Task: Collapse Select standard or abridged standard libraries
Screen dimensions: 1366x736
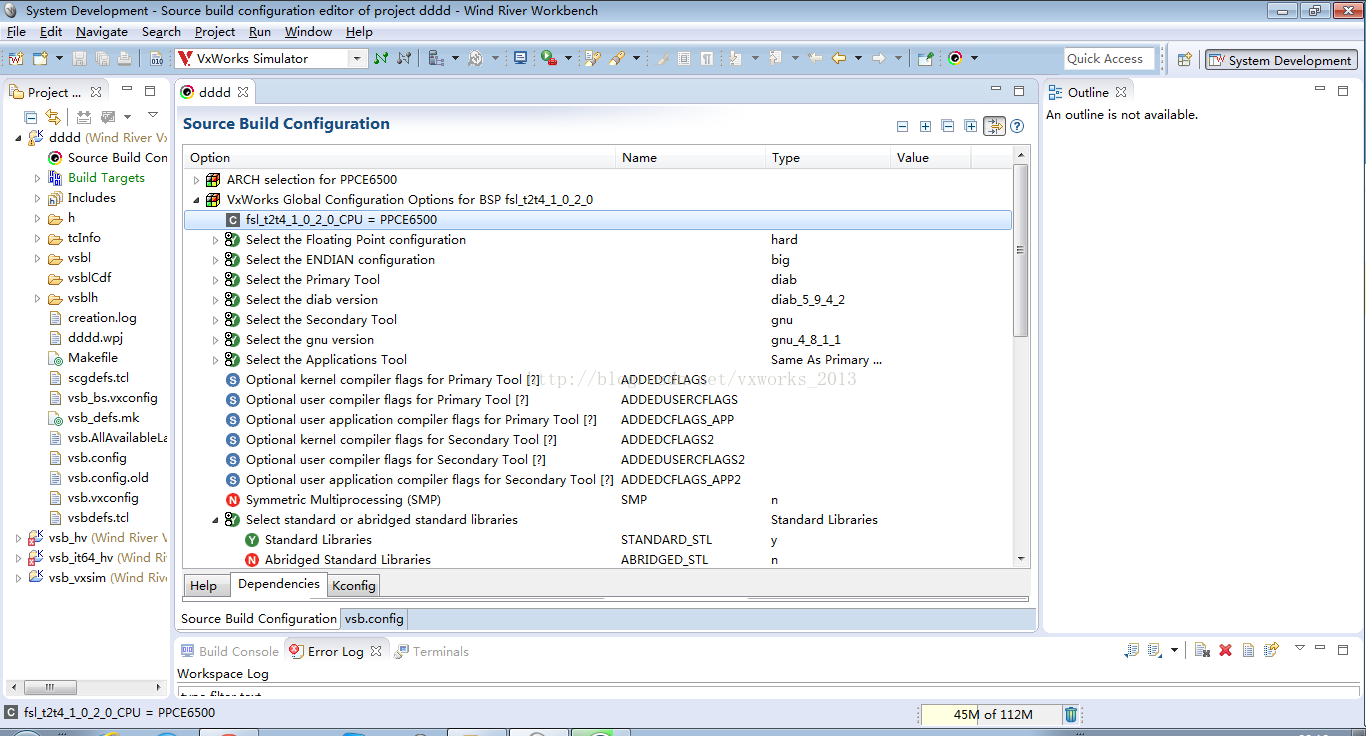Action: click(x=215, y=520)
